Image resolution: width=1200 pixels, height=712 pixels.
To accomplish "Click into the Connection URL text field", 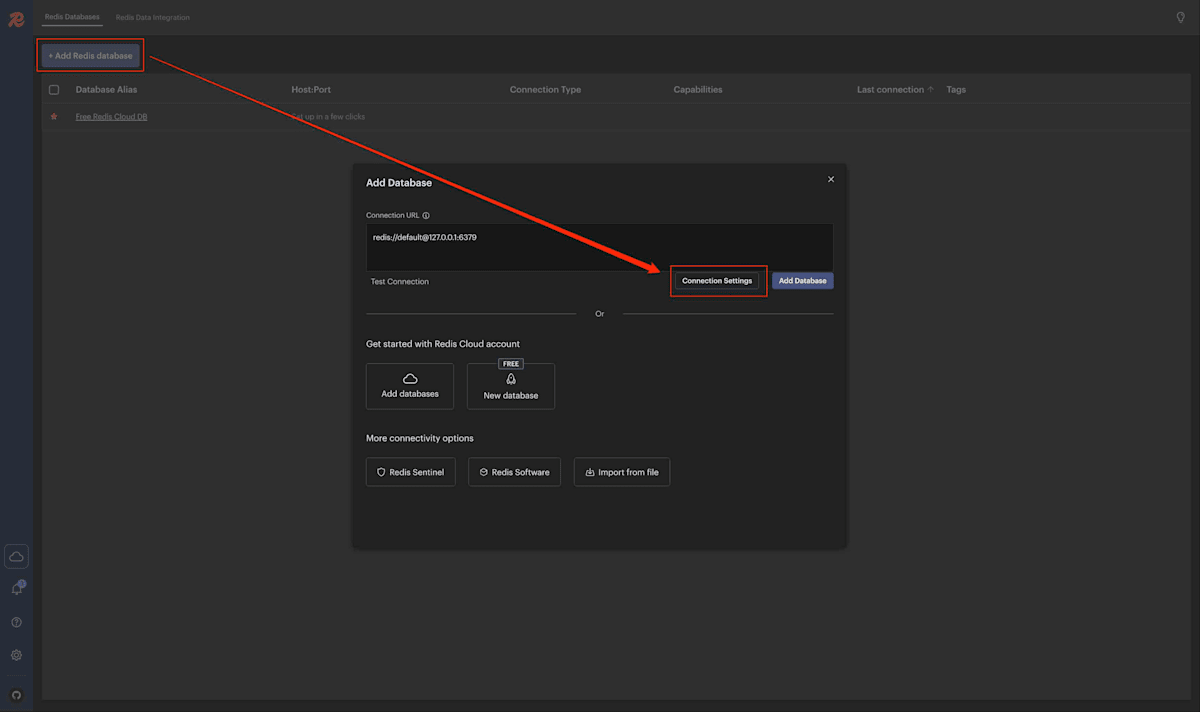I will [x=600, y=247].
